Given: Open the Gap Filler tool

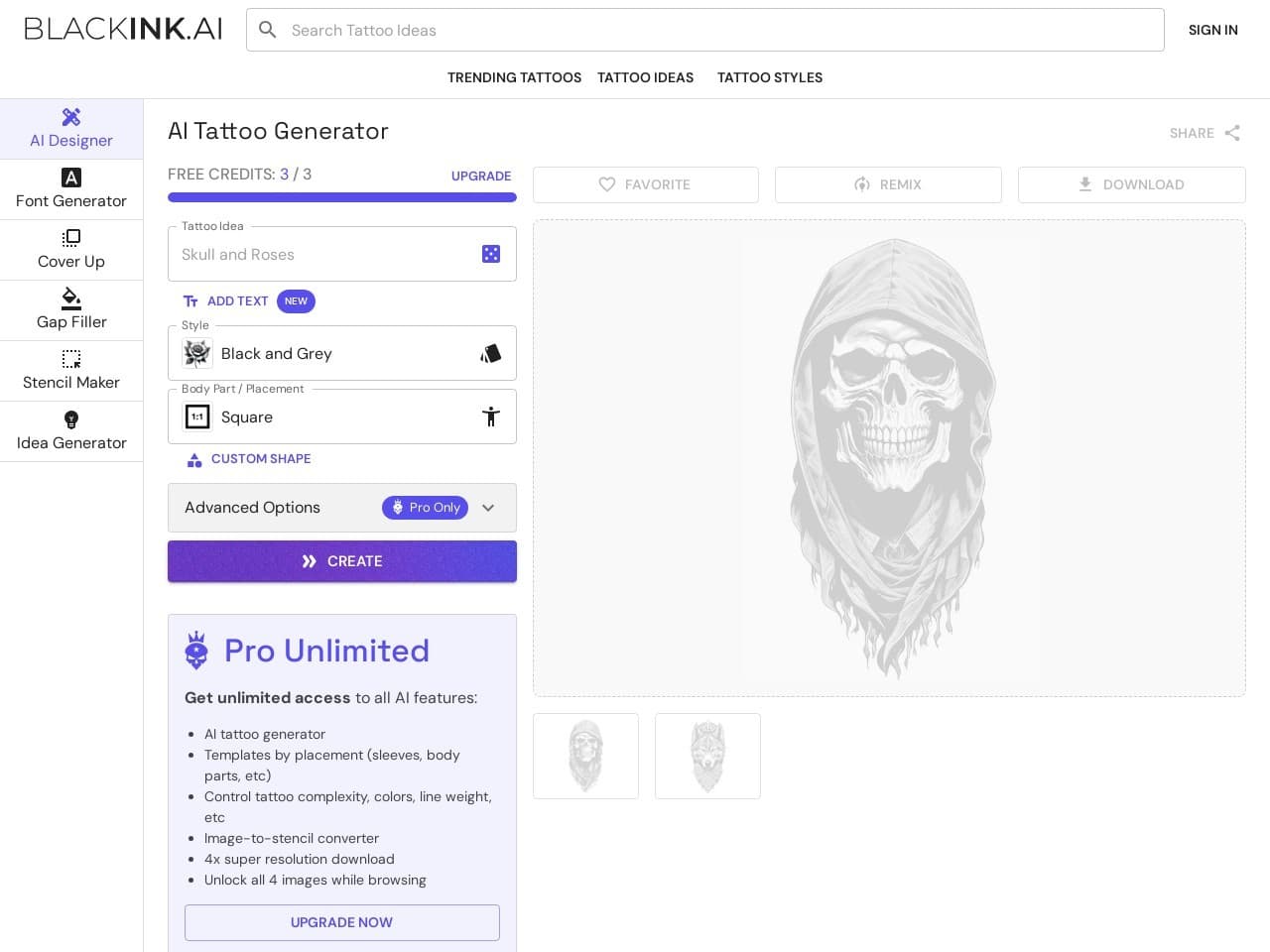Looking at the screenshot, I should pos(71,310).
